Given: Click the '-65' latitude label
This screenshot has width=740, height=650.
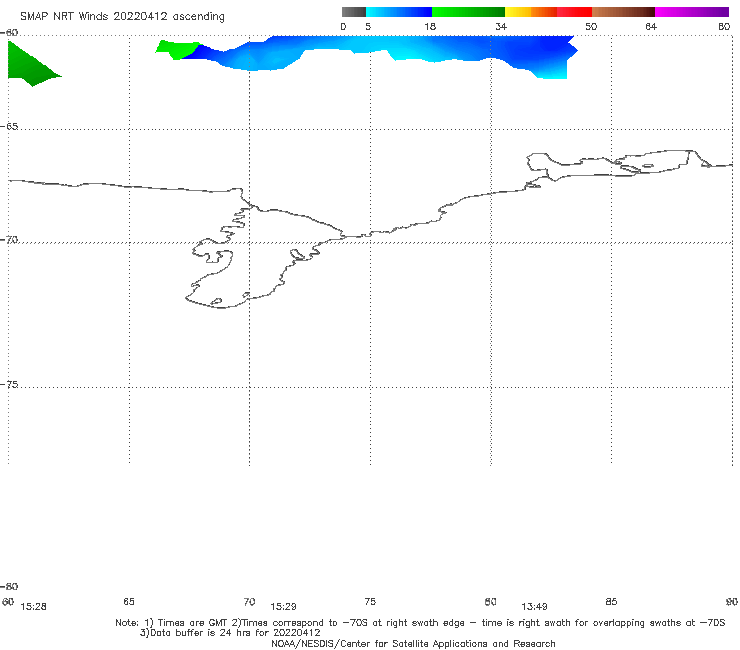Looking at the screenshot, I should (x=9, y=127).
